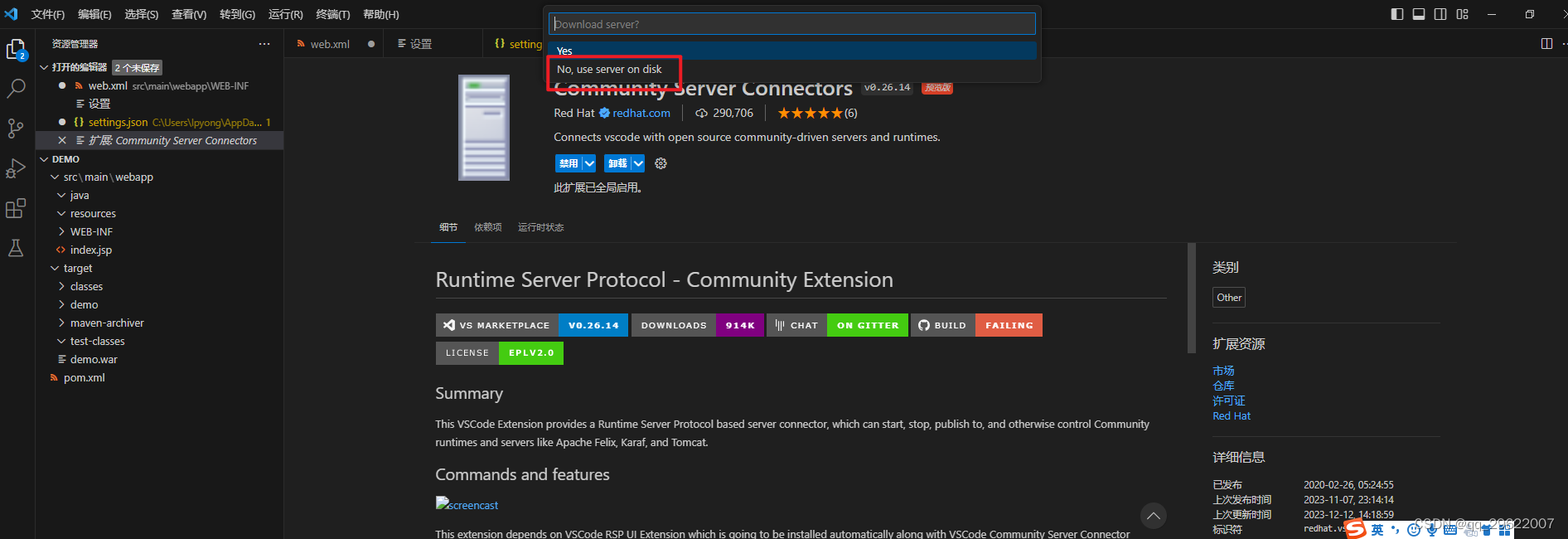The height and width of the screenshot is (539, 1568).
Task: Click the VS Code logo icon
Action: (x=11, y=14)
